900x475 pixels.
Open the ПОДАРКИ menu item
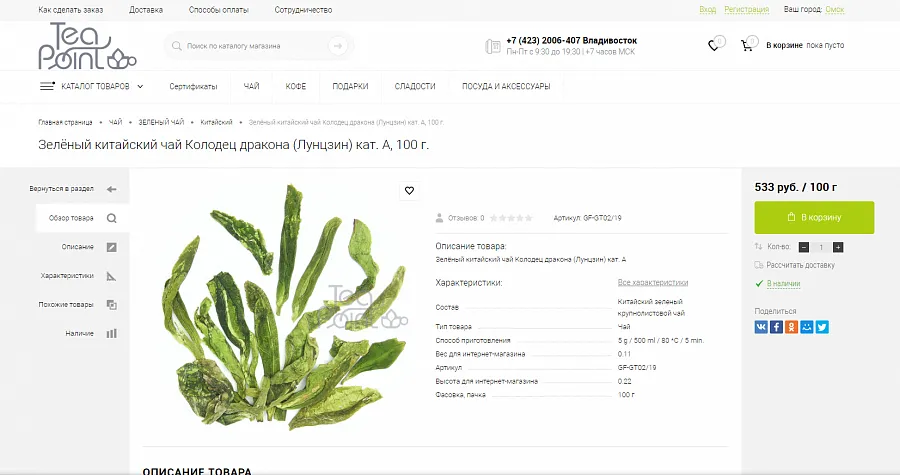350,87
